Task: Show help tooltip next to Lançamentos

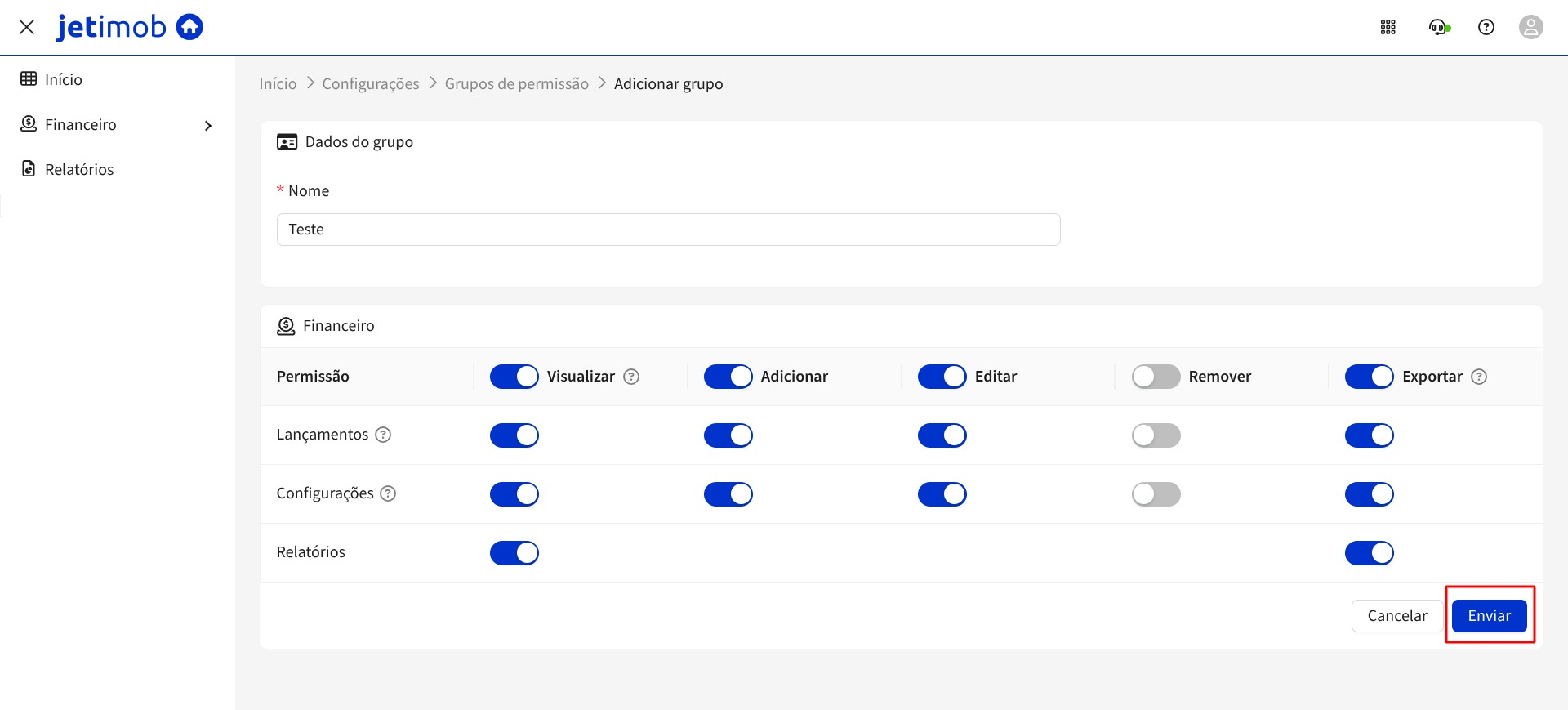Action: pyautogui.click(x=383, y=435)
